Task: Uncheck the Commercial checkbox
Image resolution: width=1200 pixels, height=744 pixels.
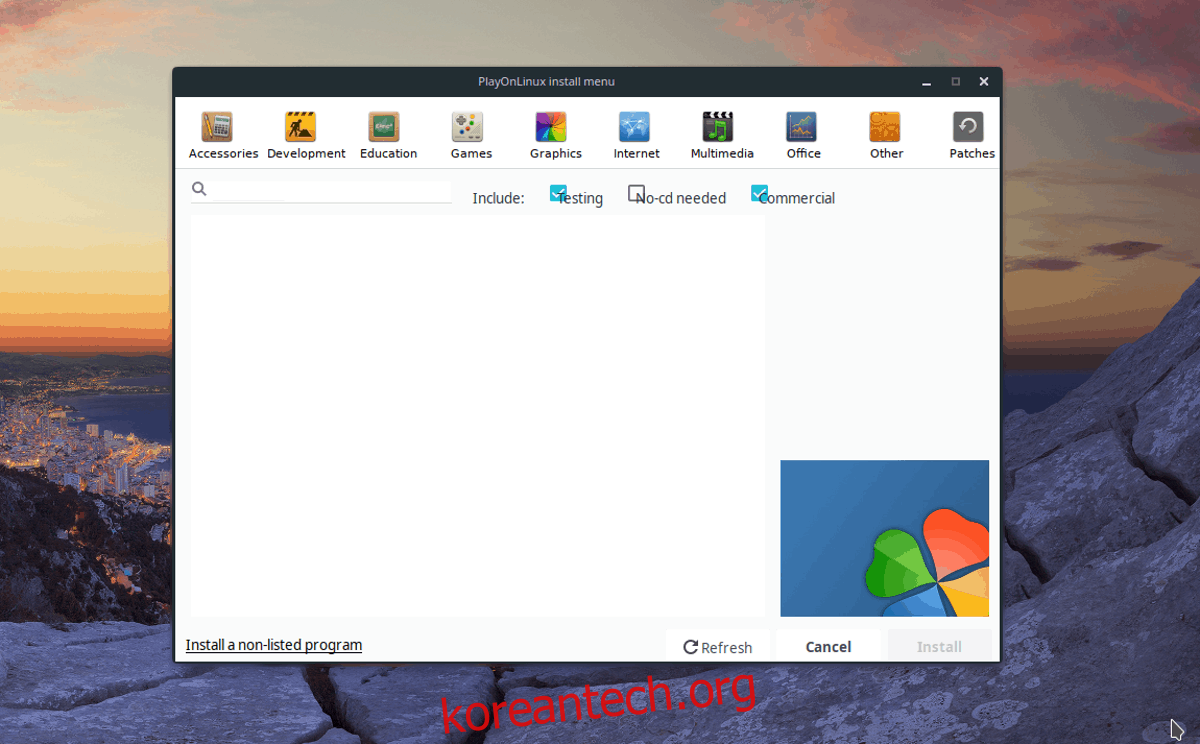Action: coord(760,193)
